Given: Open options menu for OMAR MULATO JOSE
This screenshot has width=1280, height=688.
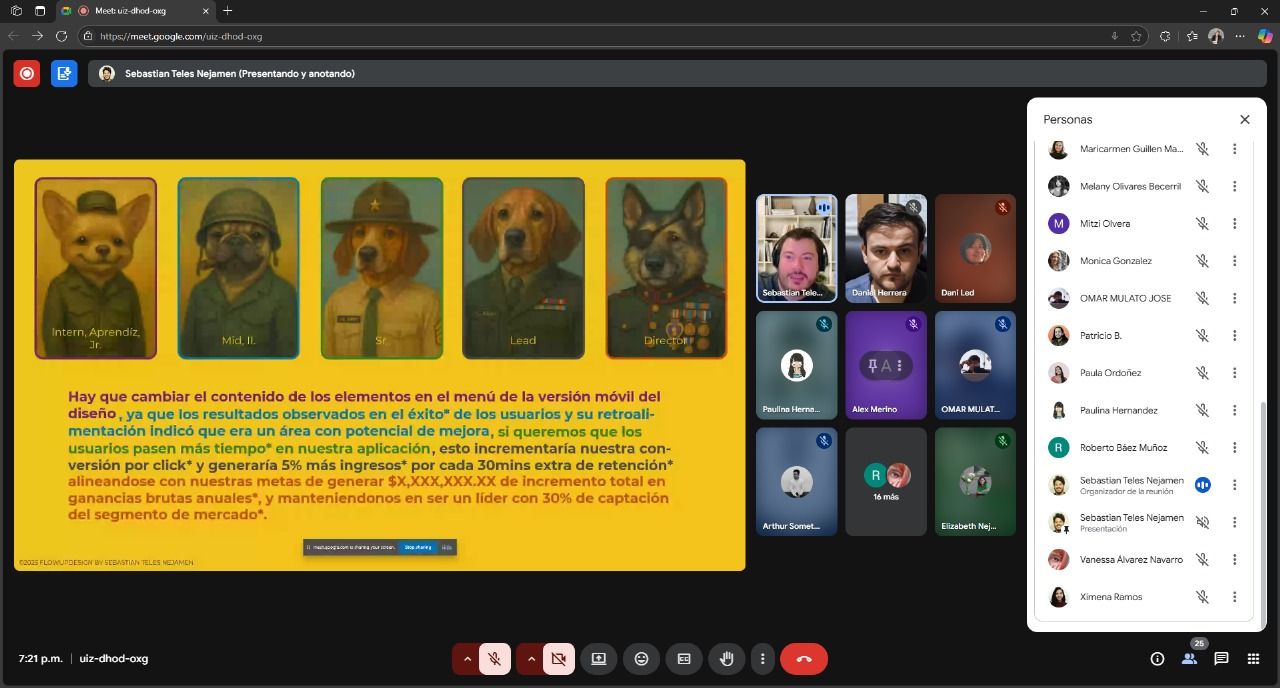Looking at the screenshot, I should pyautogui.click(x=1235, y=298).
